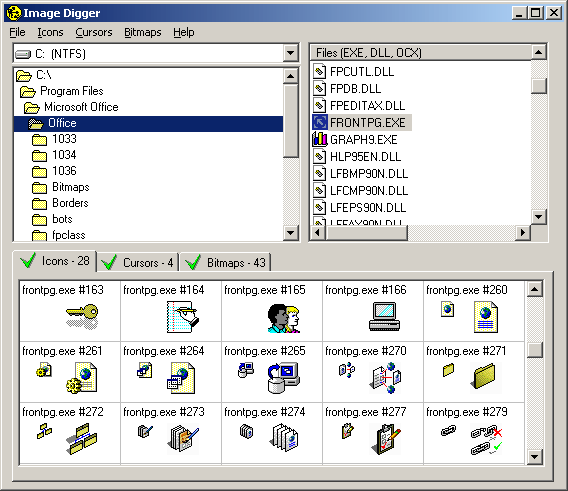
Task: Select LFEPS90N.DLL in file list
Action: [359, 208]
